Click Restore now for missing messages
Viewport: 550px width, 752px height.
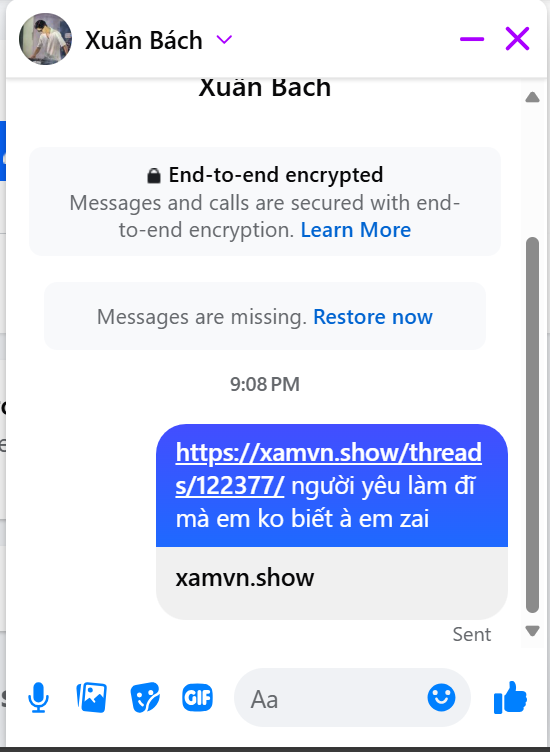pos(373,317)
